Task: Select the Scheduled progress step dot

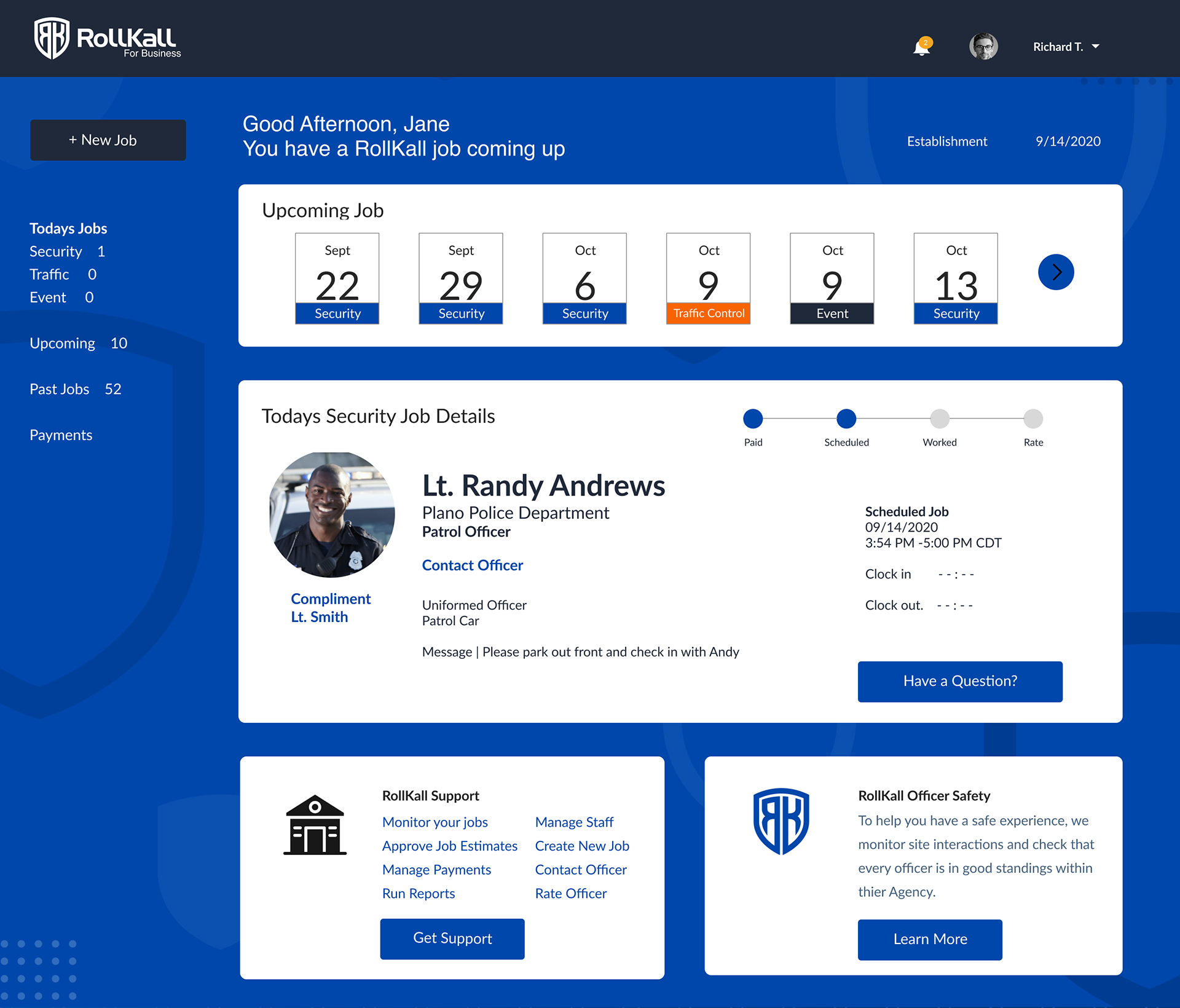Action: point(846,419)
